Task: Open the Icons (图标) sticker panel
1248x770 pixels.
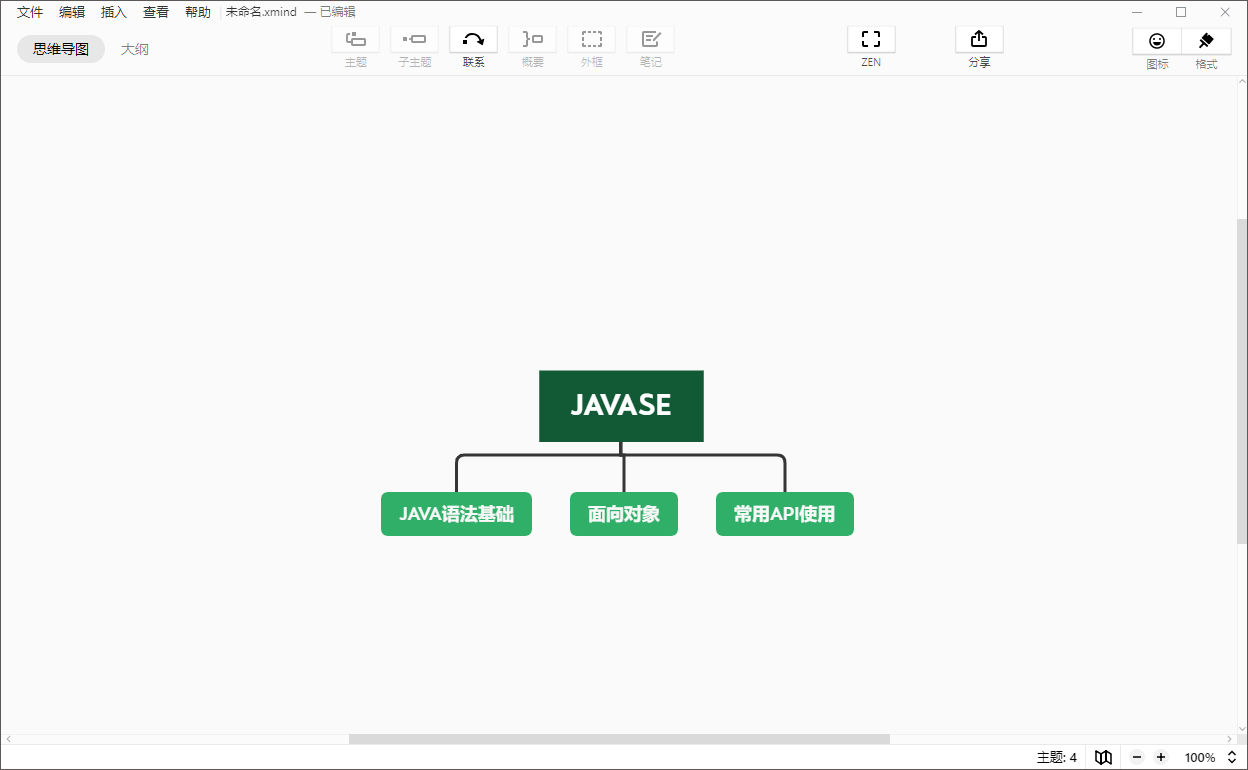Action: click(x=1157, y=41)
